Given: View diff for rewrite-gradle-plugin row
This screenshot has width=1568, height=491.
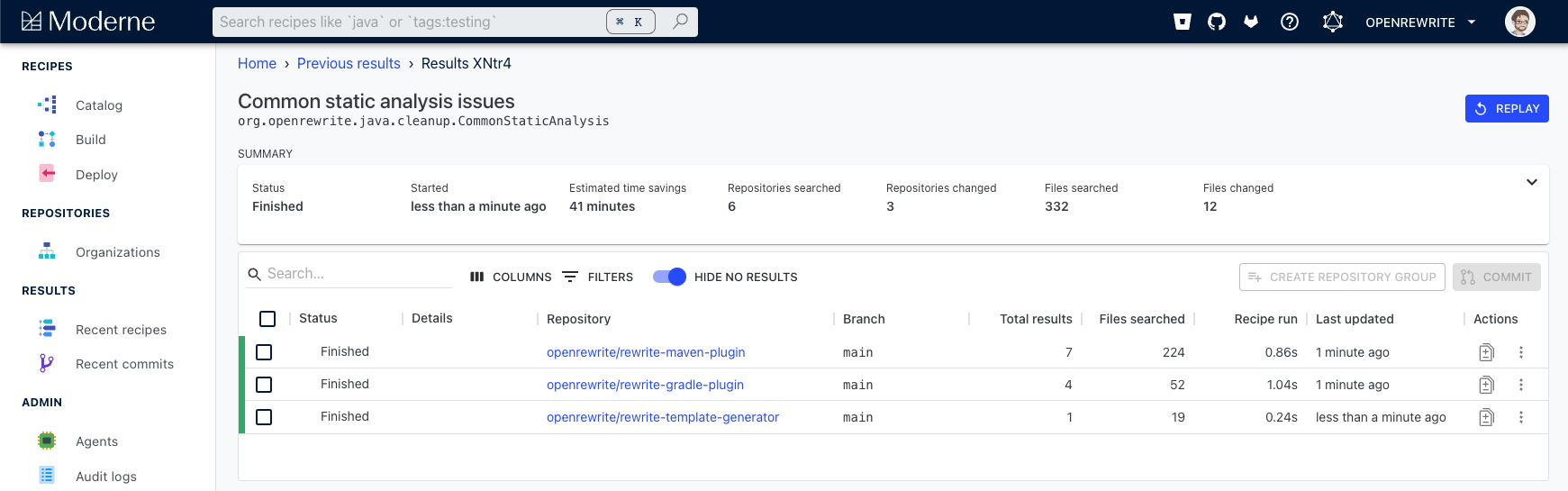Looking at the screenshot, I should tap(1487, 385).
